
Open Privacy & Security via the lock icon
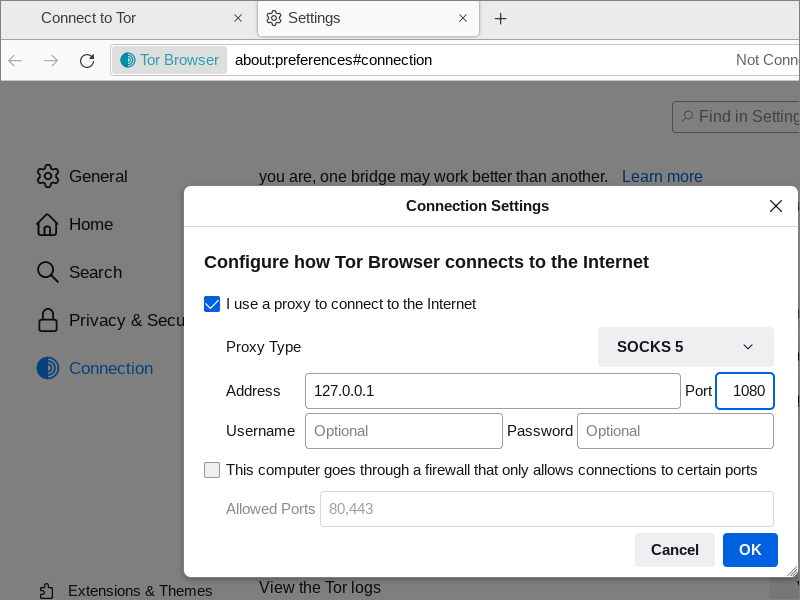click(x=47, y=320)
